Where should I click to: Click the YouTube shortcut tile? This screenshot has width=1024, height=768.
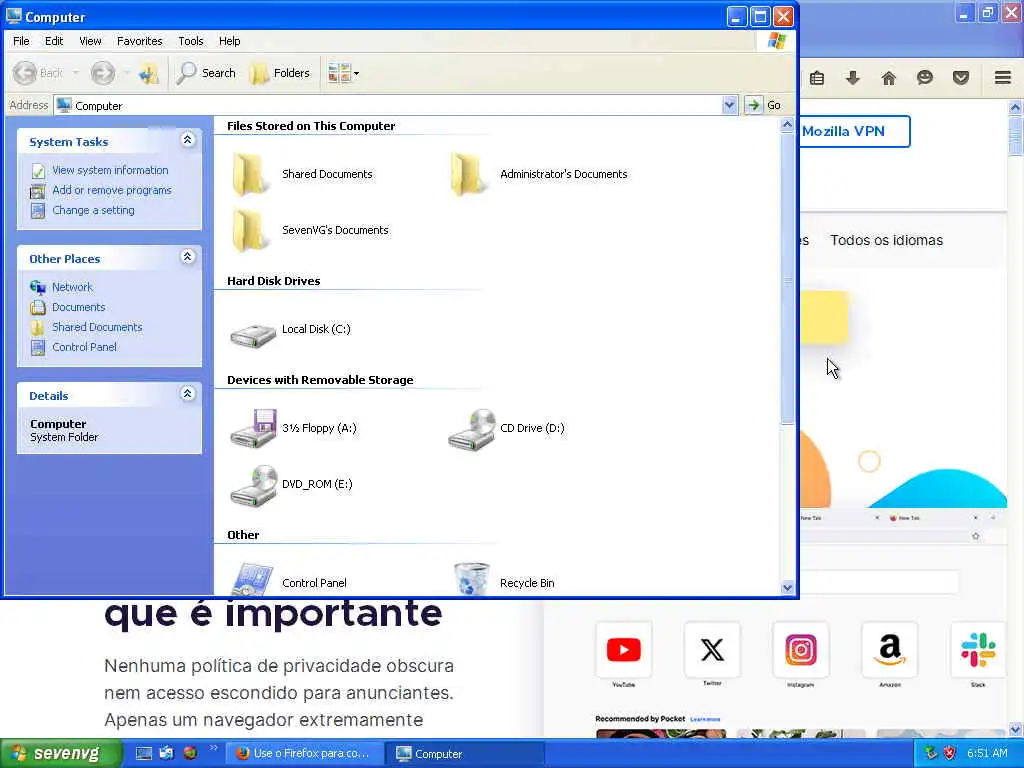tap(624, 650)
